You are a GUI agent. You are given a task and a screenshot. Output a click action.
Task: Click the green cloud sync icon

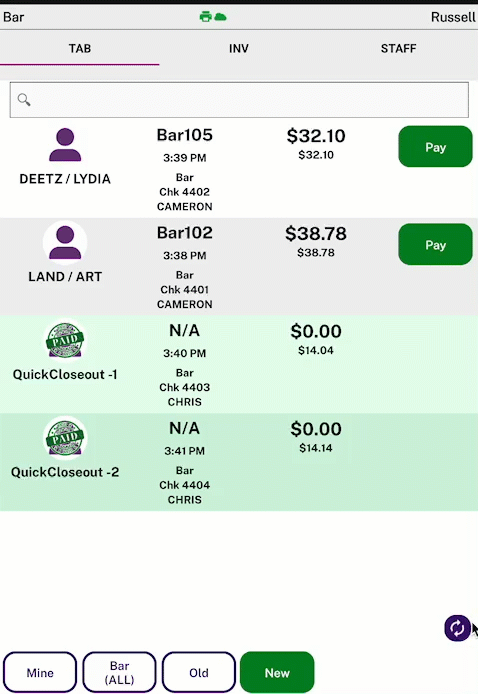pos(220,17)
